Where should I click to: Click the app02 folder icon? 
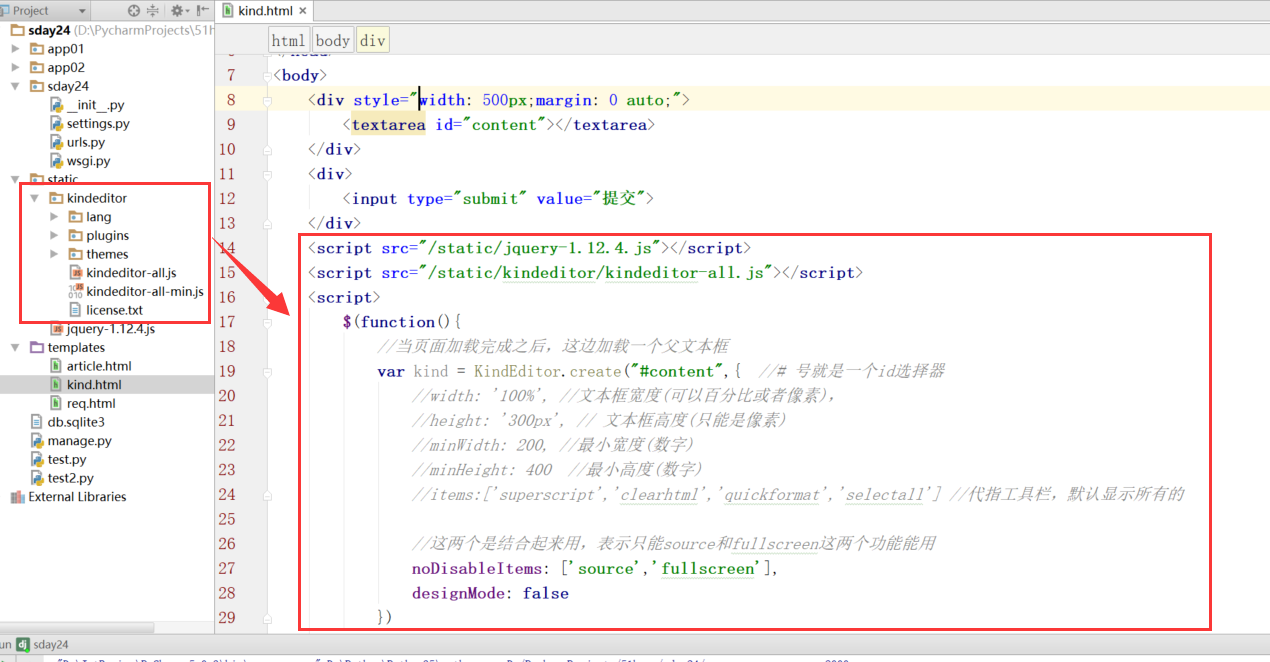pos(37,68)
